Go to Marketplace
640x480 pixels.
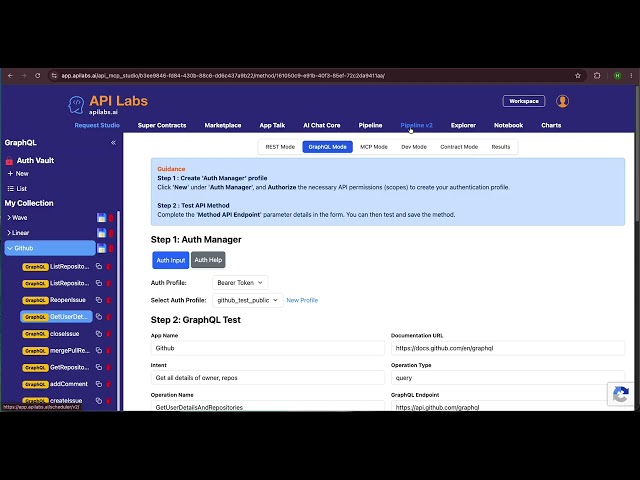[223, 125]
